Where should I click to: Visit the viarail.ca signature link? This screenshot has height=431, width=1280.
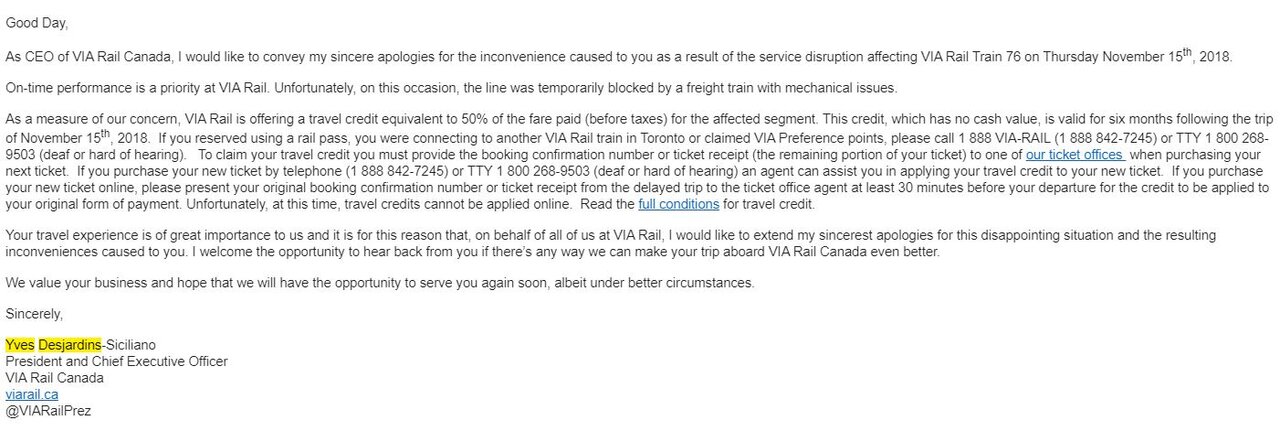(31, 394)
